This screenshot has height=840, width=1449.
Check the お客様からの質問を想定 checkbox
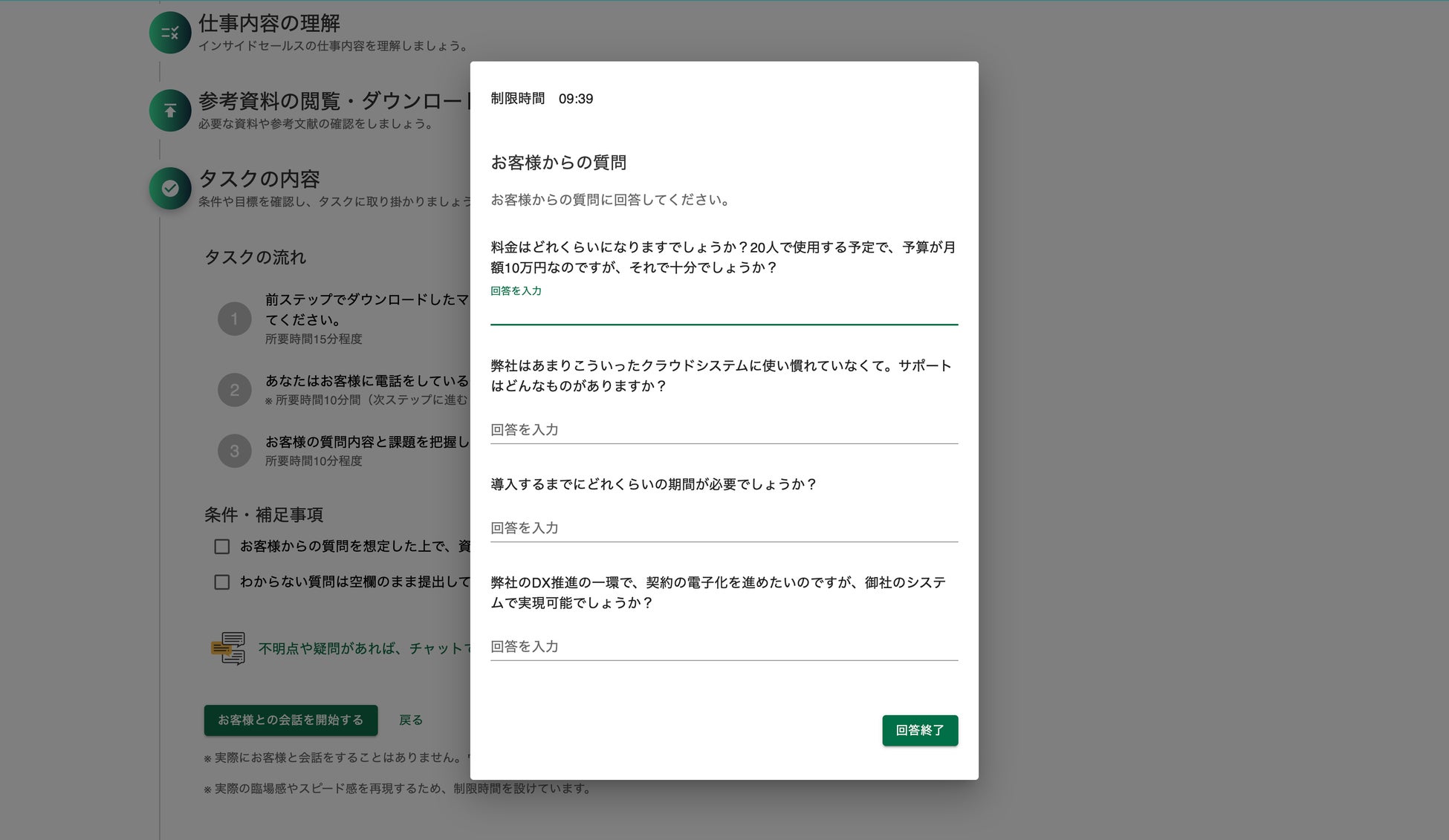pyautogui.click(x=221, y=547)
